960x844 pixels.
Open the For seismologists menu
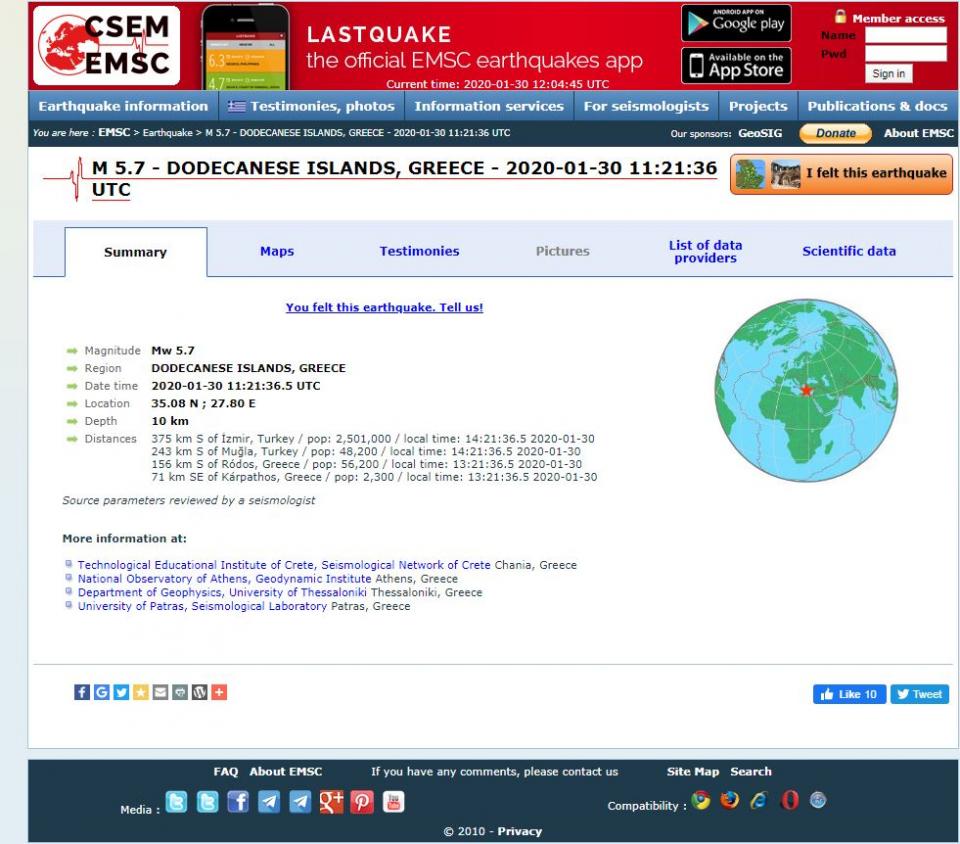(646, 106)
